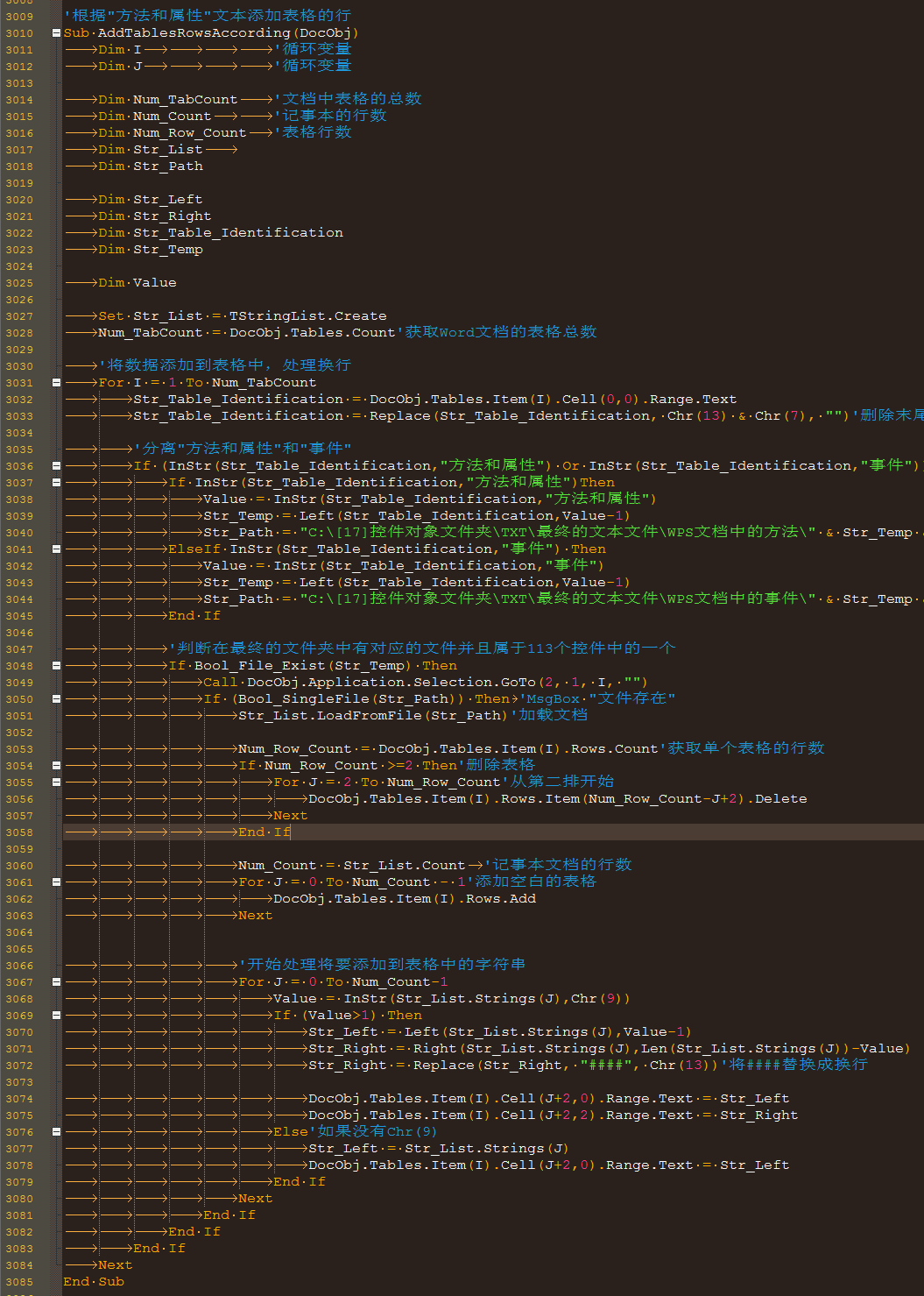Collapse the Bool_File_Exist If fold on line 3048
This screenshot has height=1296, width=924.
tap(56, 666)
